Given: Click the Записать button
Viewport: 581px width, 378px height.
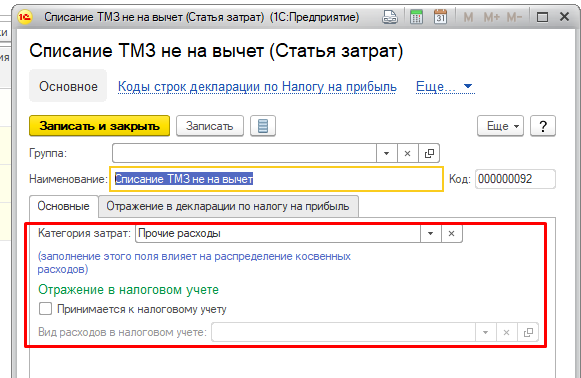Looking at the screenshot, I should click(210, 126).
